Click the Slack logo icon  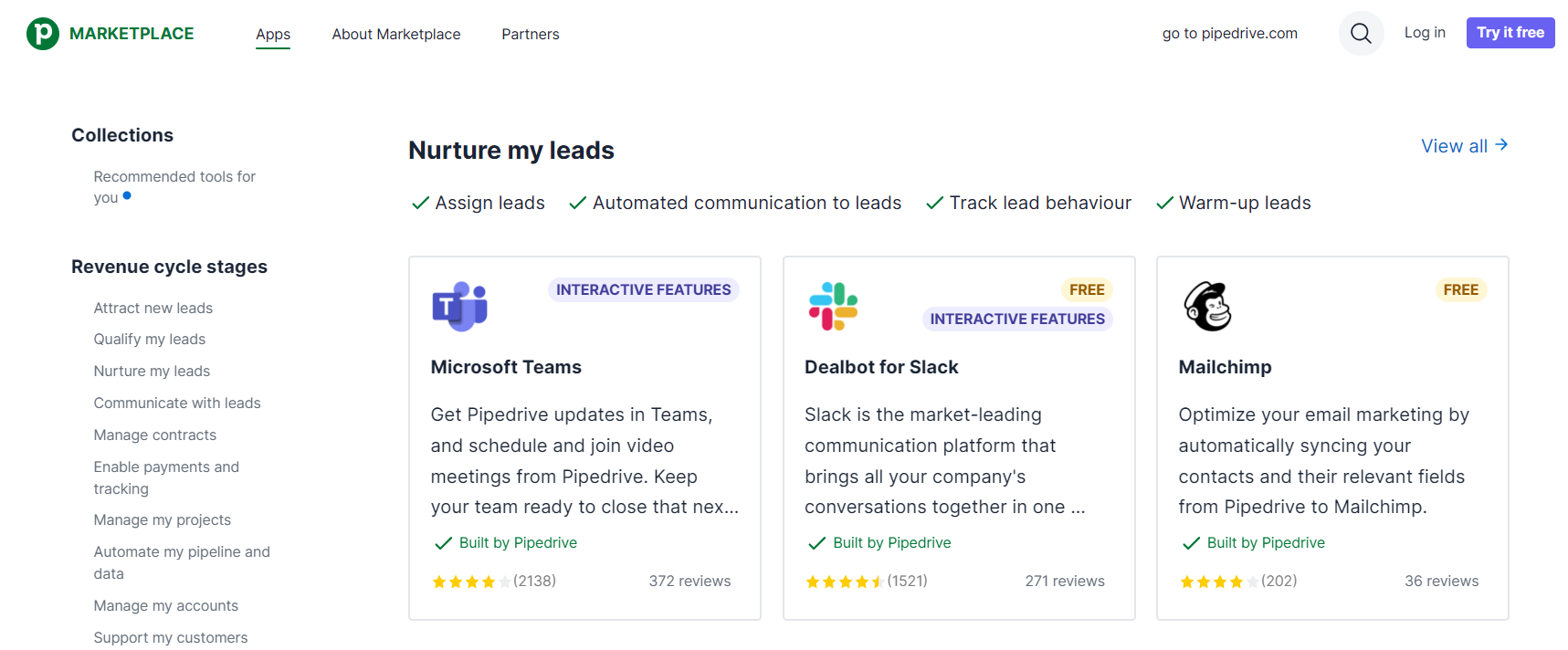(x=833, y=307)
